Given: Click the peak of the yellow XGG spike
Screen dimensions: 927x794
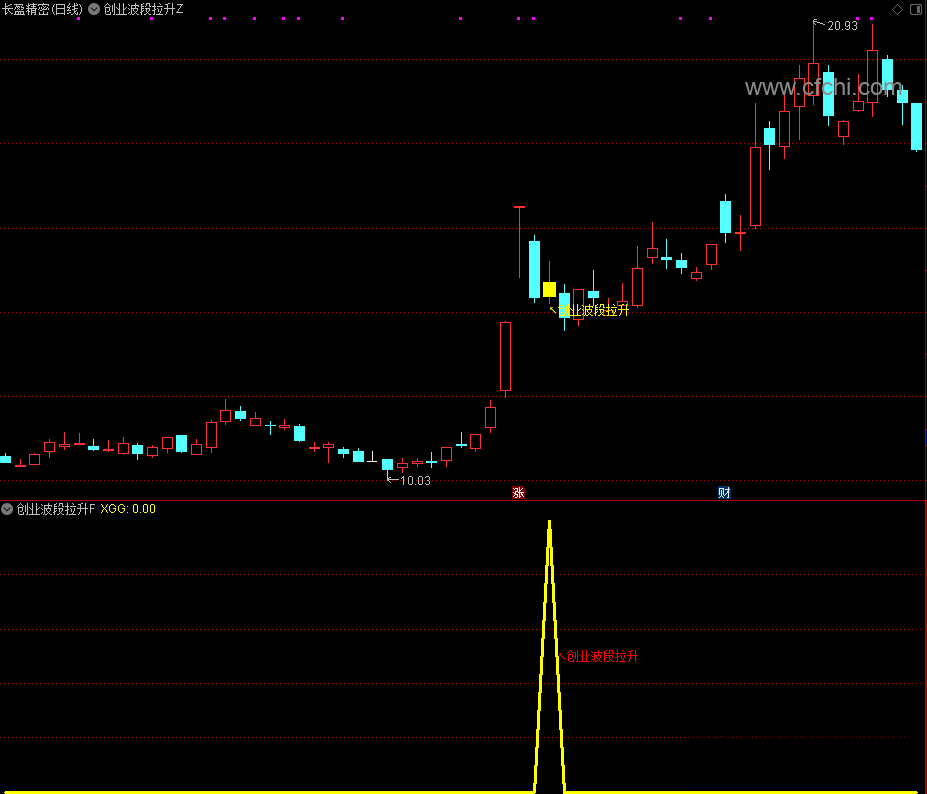Looking at the screenshot, I should pyautogui.click(x=550, y=523).
